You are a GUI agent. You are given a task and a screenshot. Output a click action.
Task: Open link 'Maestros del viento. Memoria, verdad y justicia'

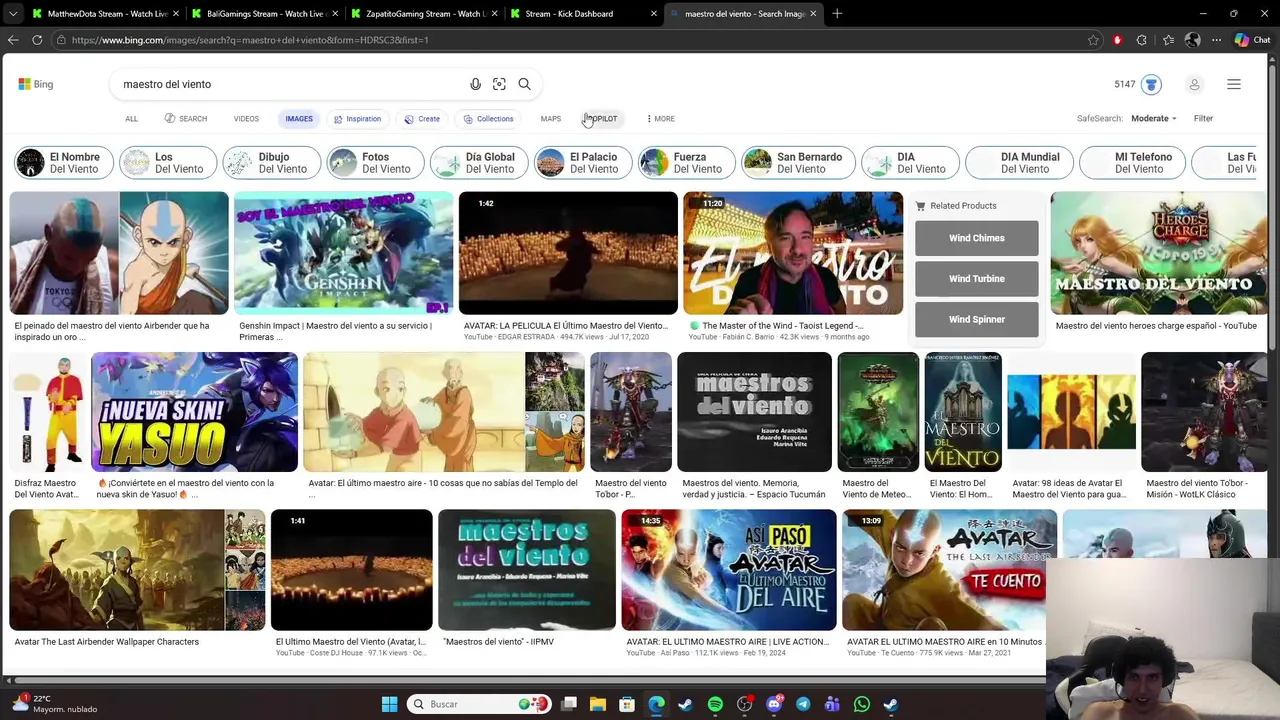[753, 488]
